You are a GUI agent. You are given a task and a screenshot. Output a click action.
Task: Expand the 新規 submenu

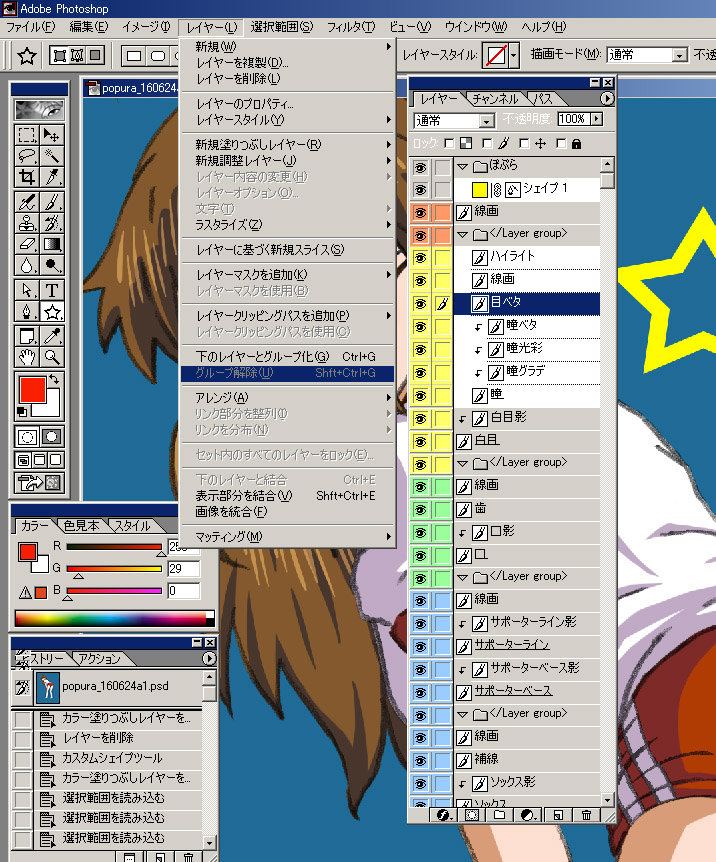pyautogui.click(x=288, y=47)
